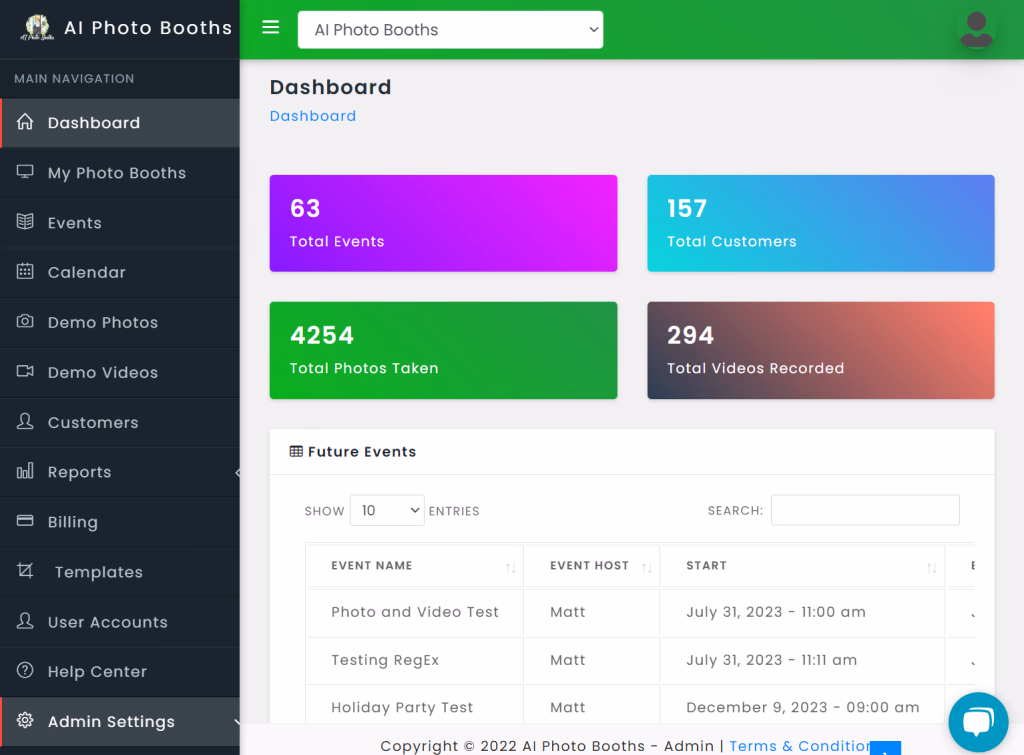Click Holiday Party Test event name

pyautogui.click(x=402, y=707)
